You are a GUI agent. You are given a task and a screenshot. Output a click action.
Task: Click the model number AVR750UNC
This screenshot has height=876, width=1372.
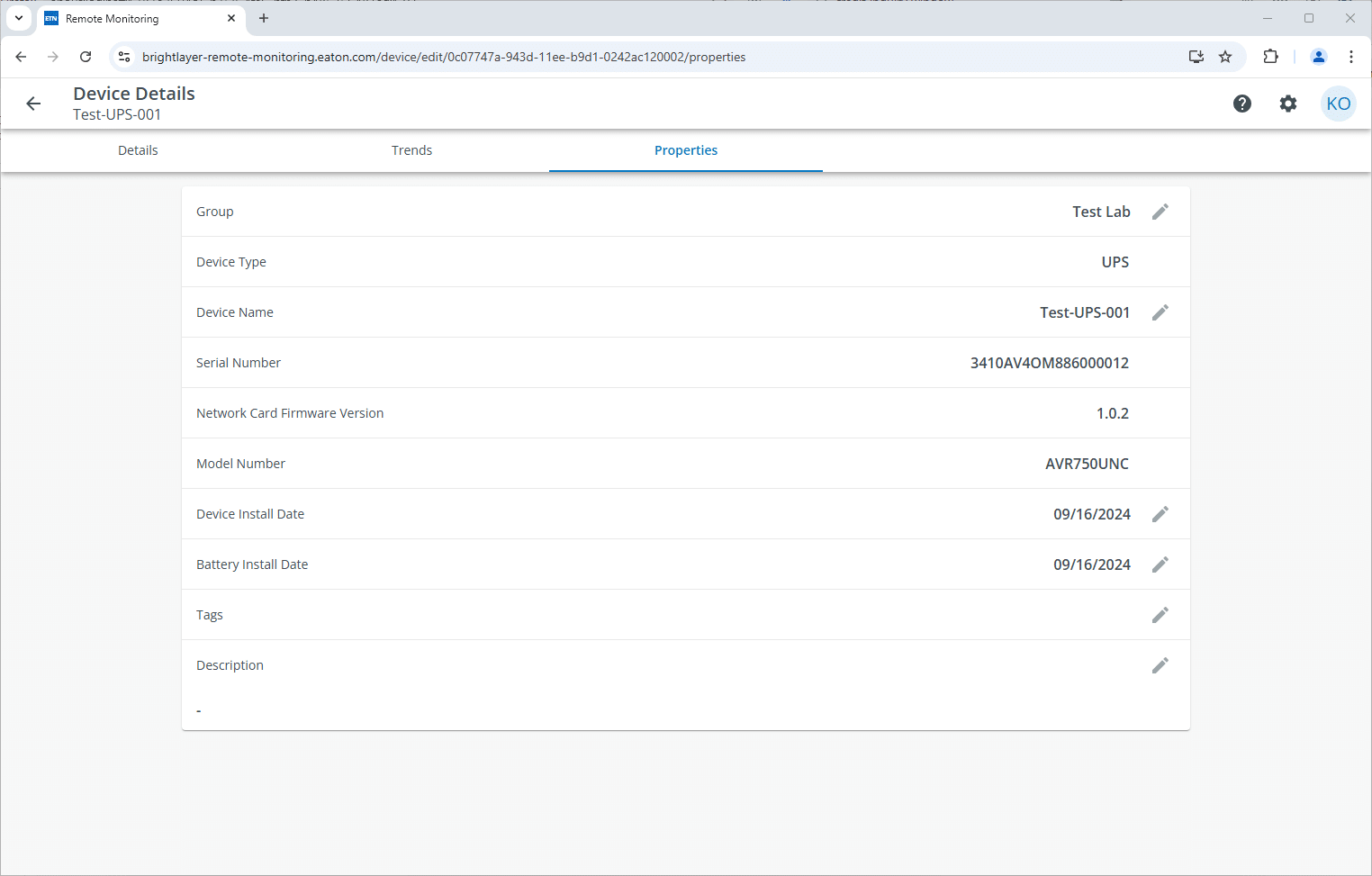(1087, 464)
